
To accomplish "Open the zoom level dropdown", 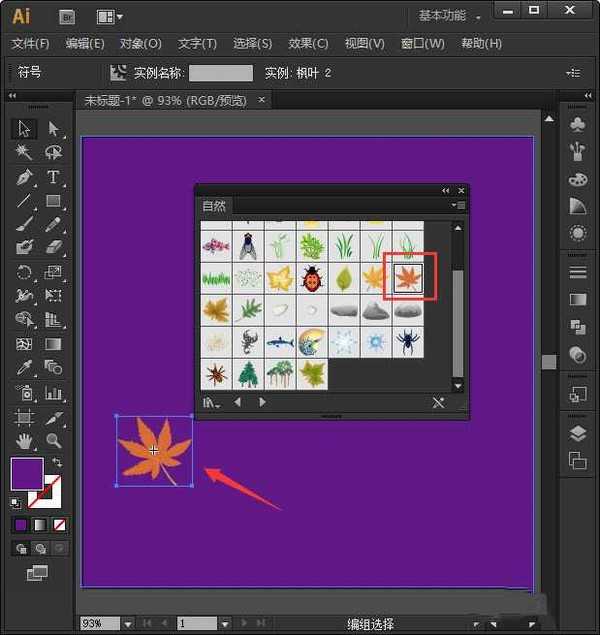I will pos(128,624).
